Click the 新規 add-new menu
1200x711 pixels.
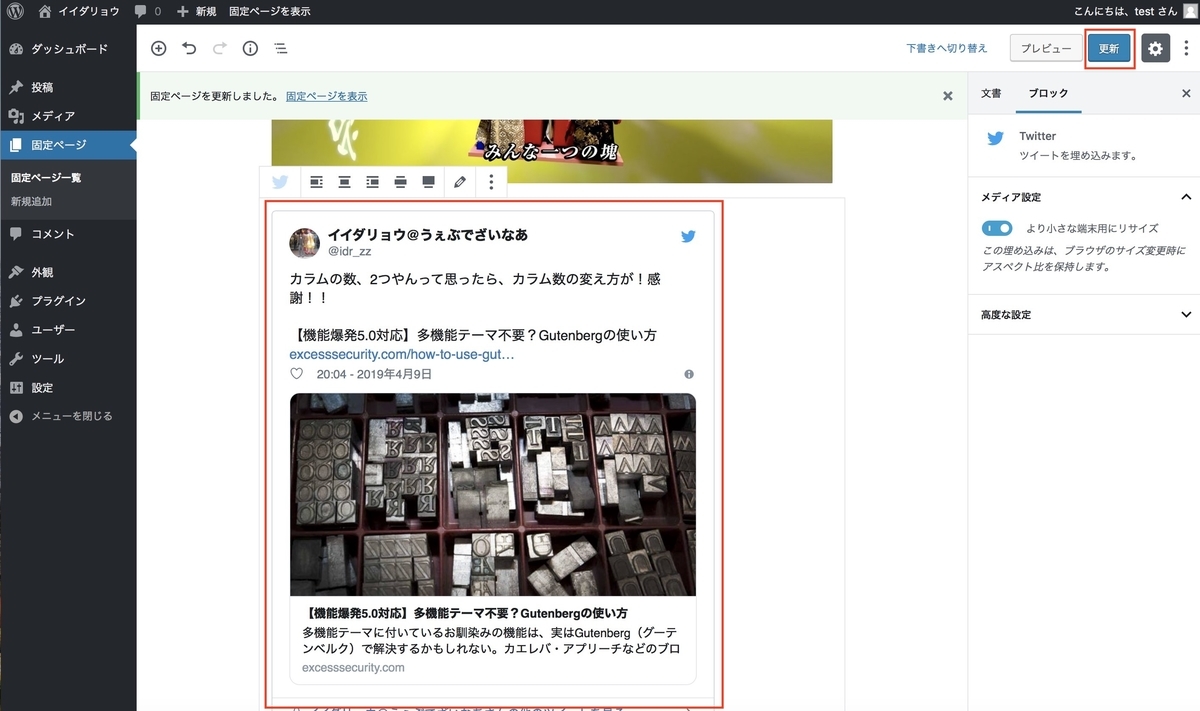pos(196,11)
